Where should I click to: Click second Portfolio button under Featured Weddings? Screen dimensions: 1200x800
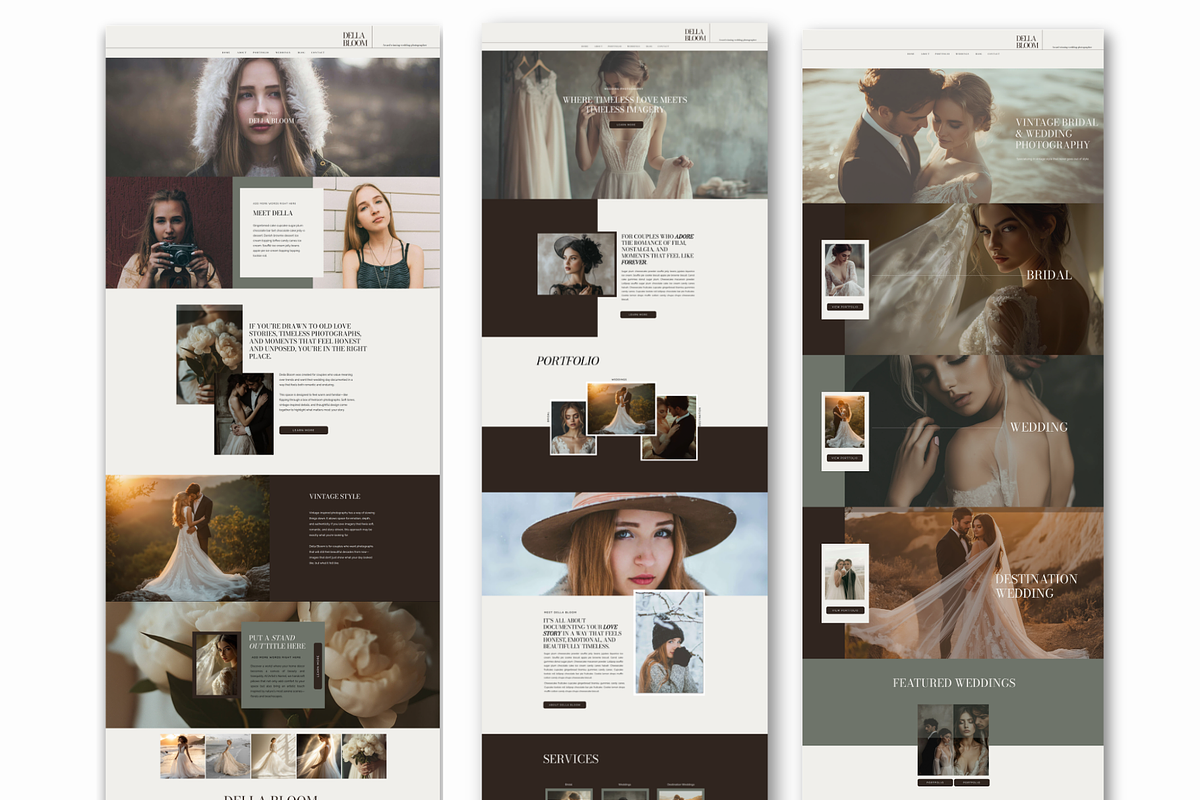pyautogui.click(x=972, y=782)
